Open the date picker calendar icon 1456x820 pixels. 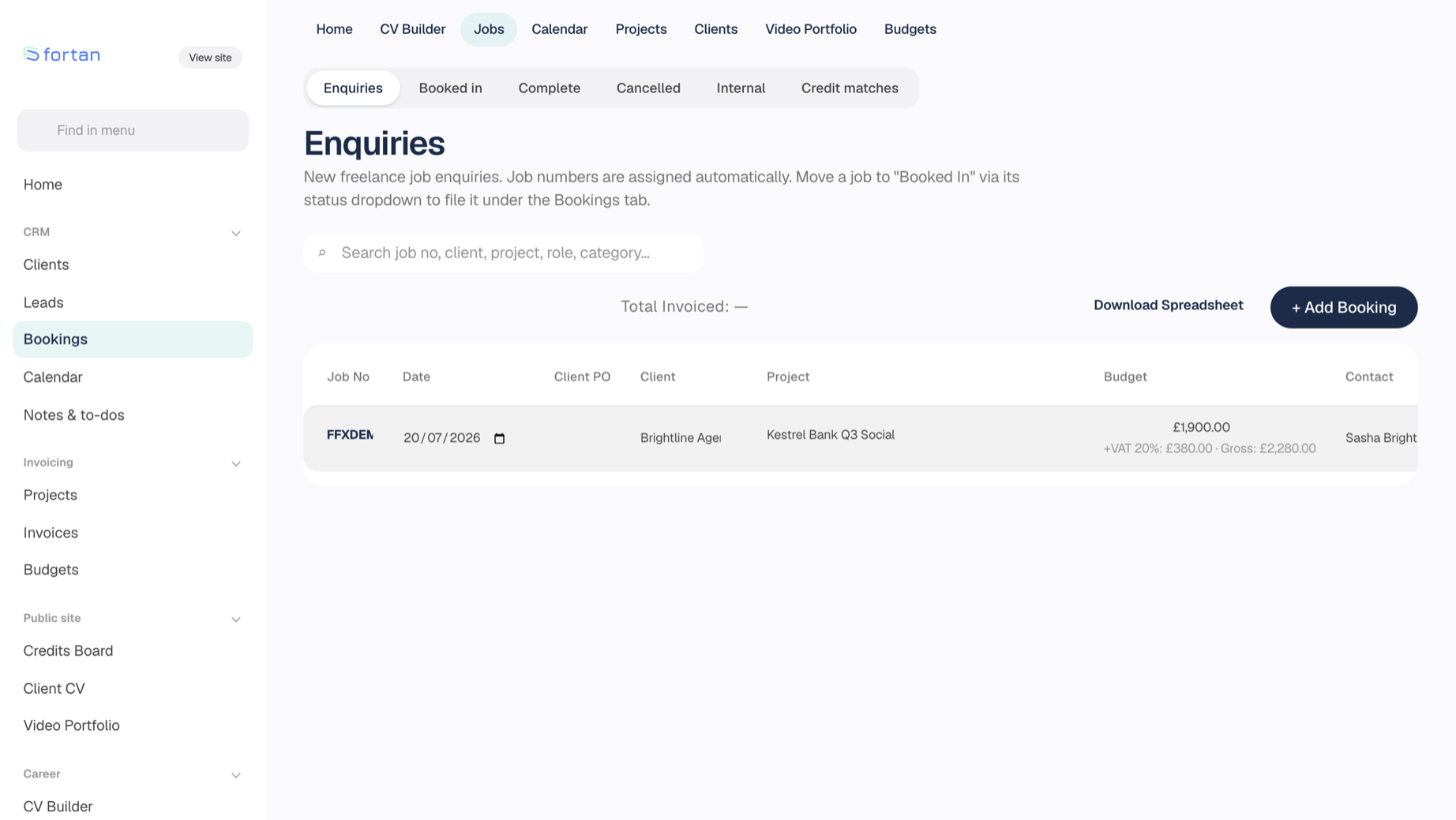tap(499, 438)
